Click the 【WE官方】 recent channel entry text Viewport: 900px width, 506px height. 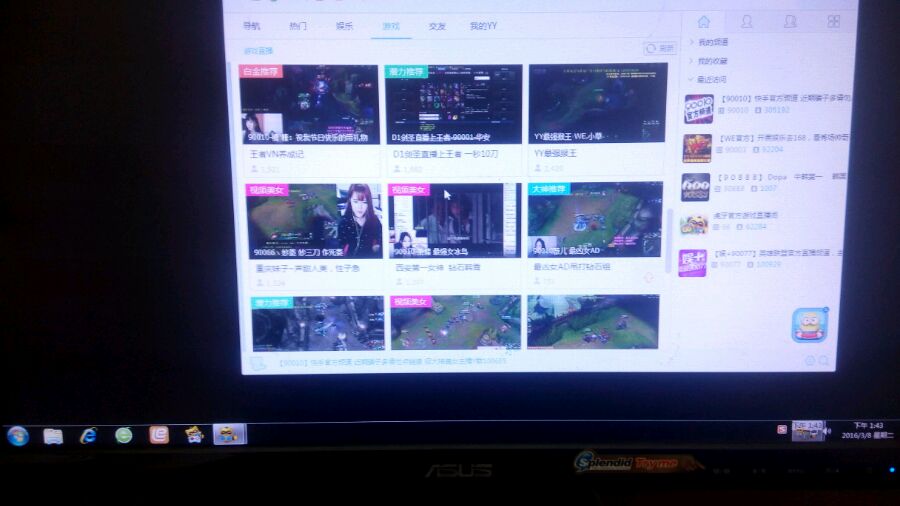pos(783,138)
